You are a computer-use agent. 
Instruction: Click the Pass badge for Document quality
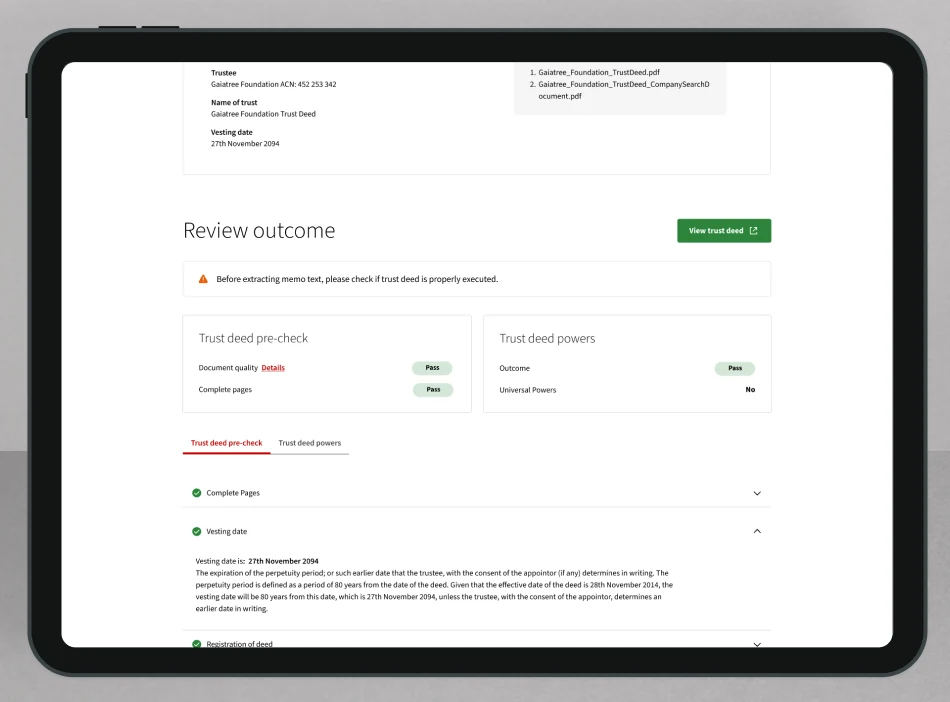pos(433,368)
